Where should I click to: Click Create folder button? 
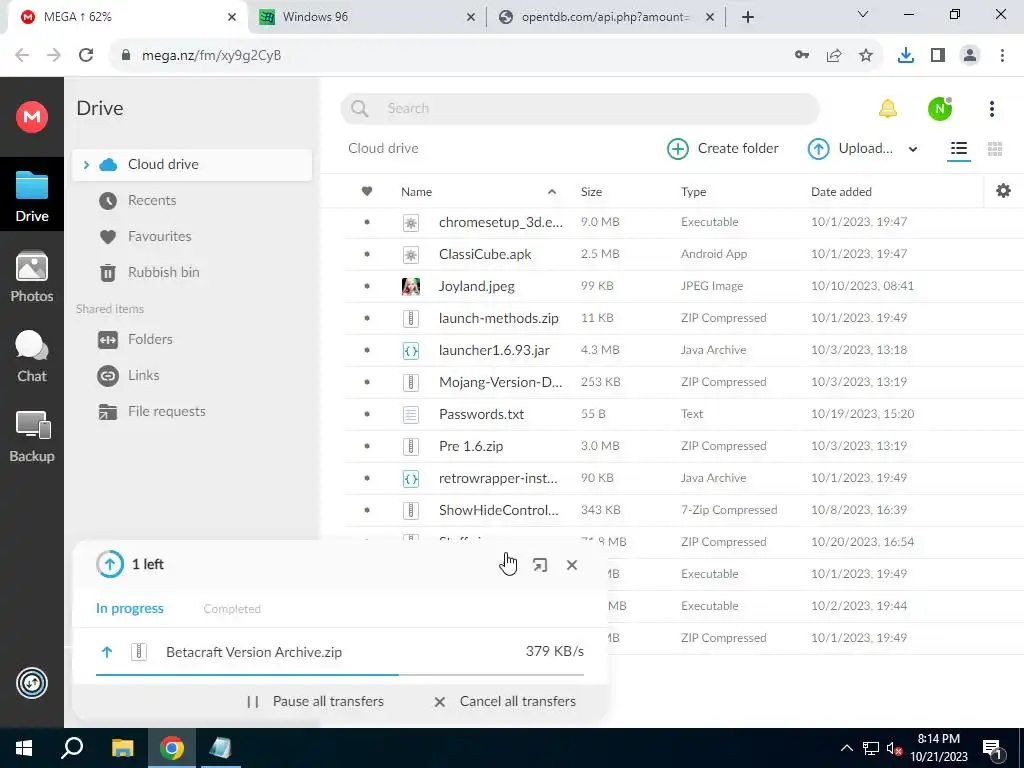[723, 148]
